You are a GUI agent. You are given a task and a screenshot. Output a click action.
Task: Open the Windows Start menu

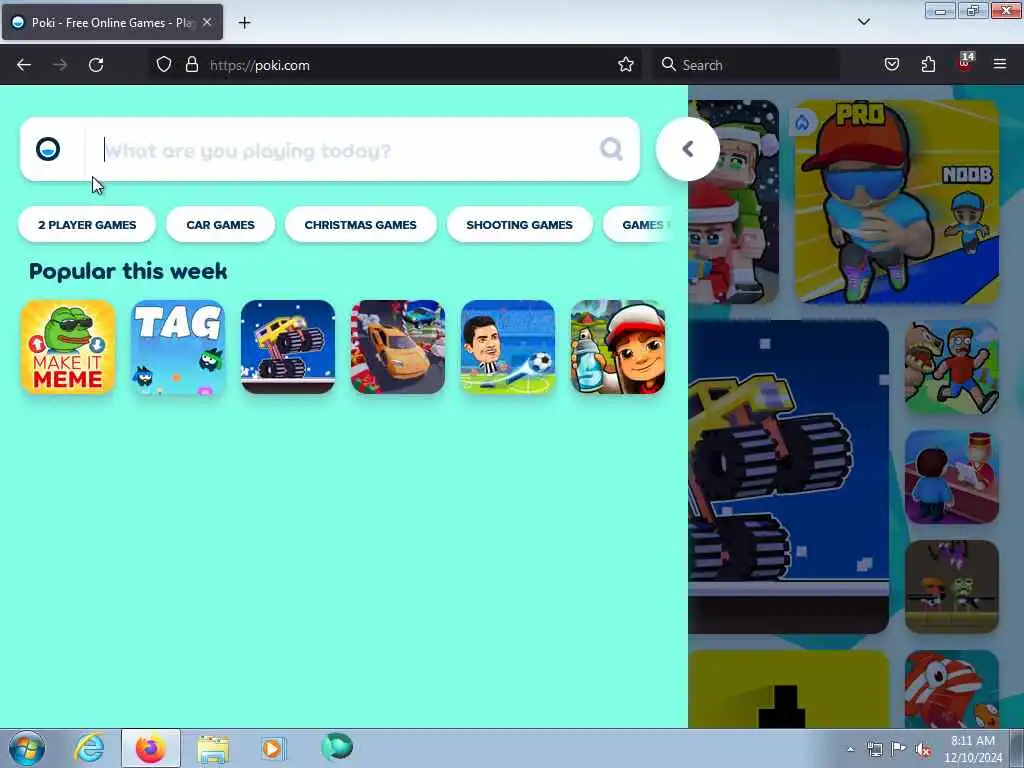pos(27,748)
